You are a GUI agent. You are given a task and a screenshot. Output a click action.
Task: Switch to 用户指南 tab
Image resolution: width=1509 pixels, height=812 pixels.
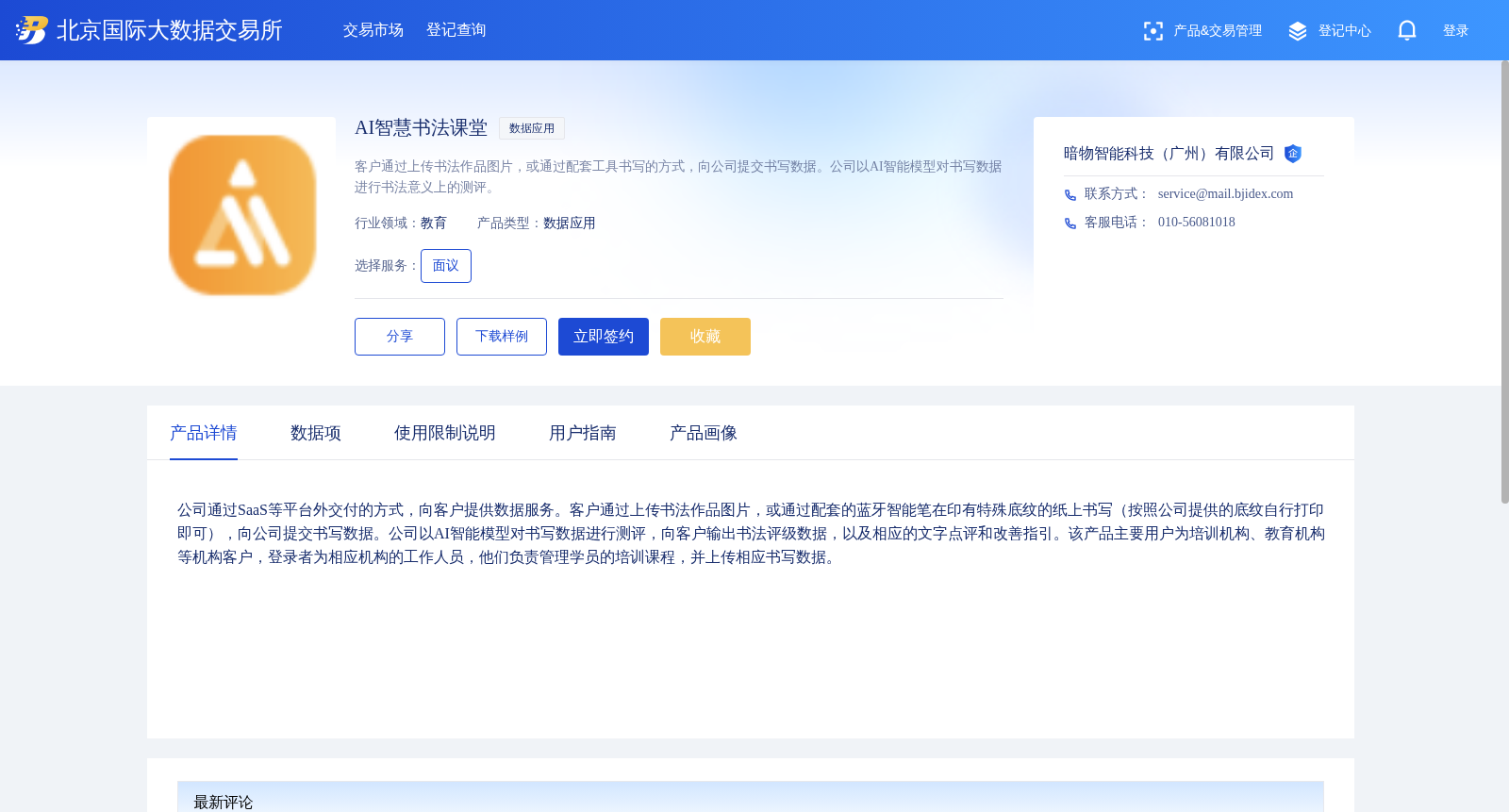(583, 433)
